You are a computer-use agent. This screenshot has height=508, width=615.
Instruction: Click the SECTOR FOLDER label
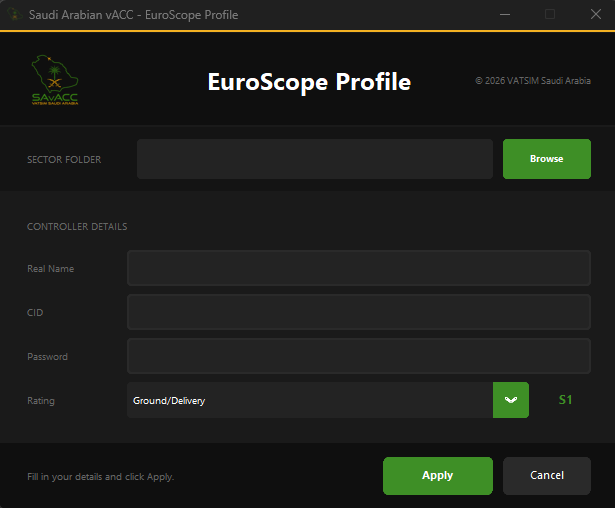coord(64,160)
